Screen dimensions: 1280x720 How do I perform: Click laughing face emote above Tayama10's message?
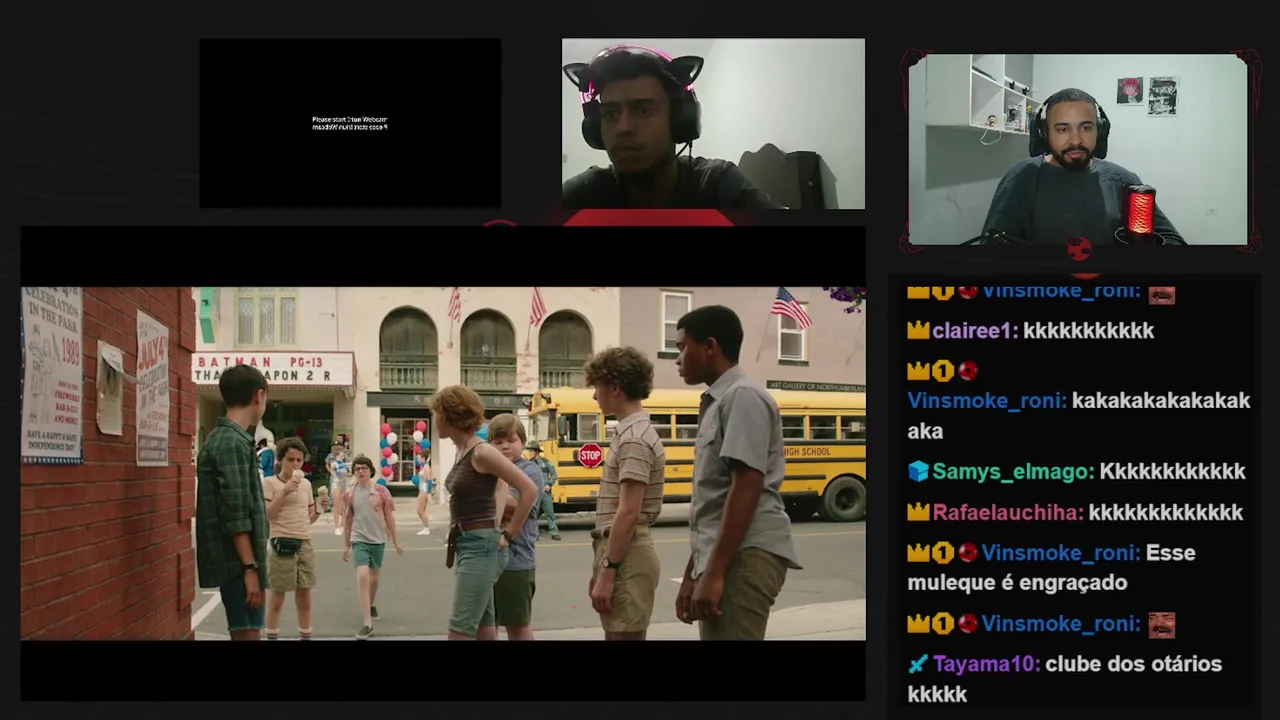pos(1161,624)
